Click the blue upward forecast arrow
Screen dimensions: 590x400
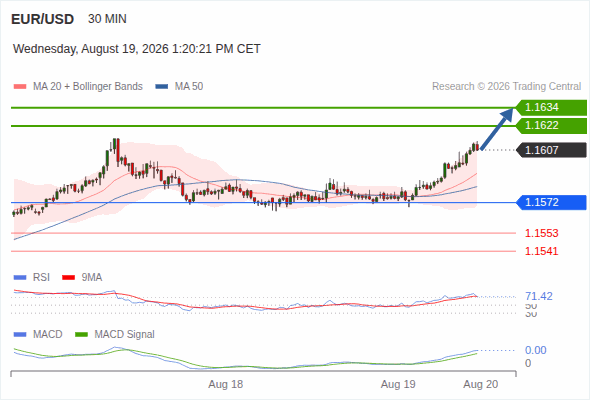497,129
